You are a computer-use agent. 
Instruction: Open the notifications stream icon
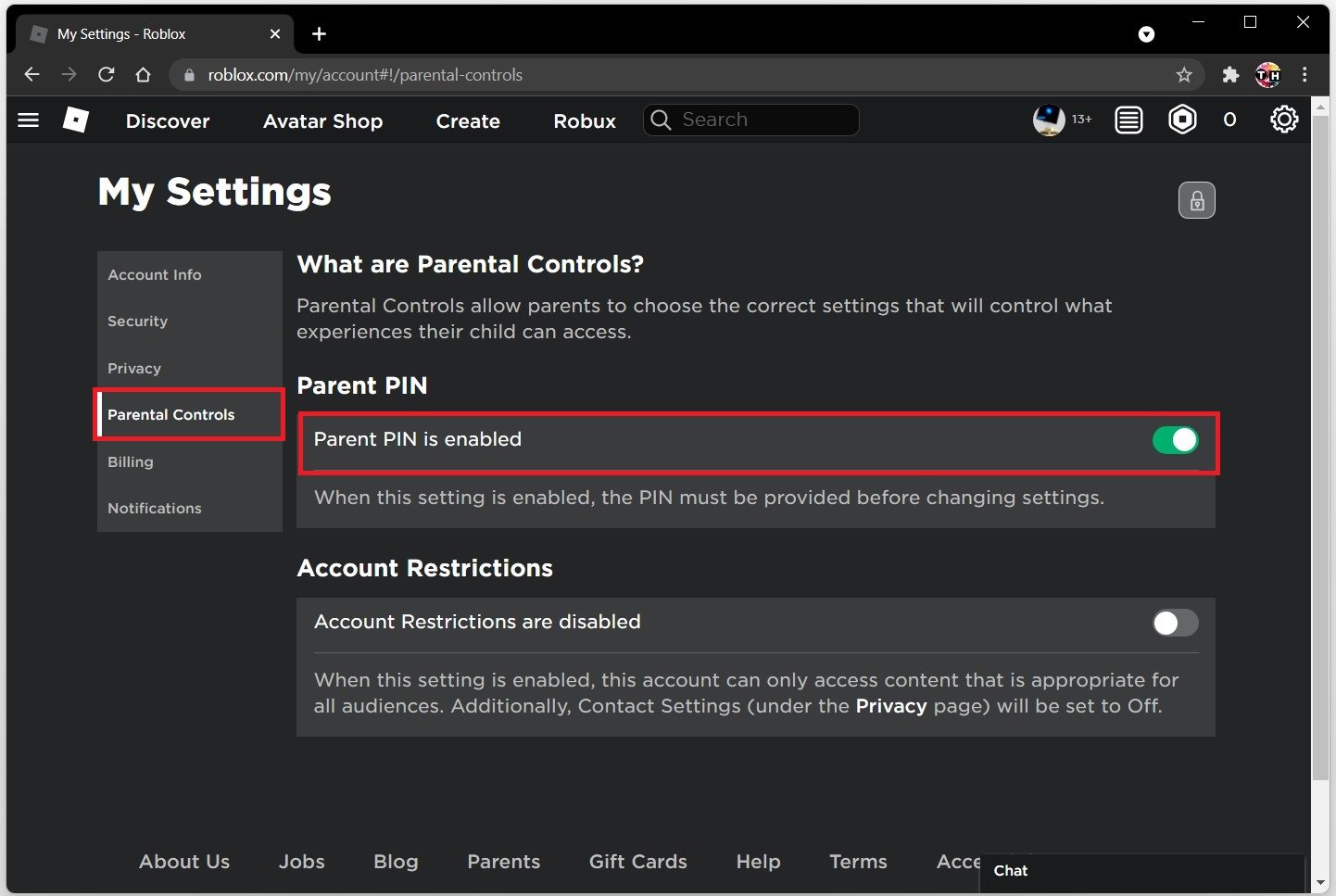(1128, 120)
